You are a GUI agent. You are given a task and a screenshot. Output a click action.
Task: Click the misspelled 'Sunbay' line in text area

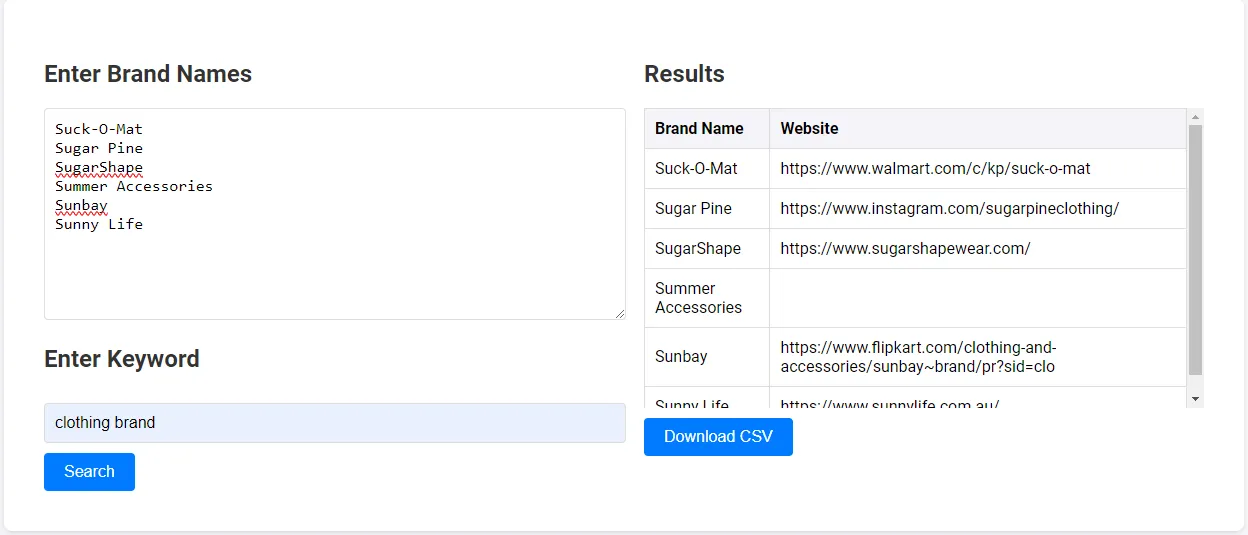(81, 206)
